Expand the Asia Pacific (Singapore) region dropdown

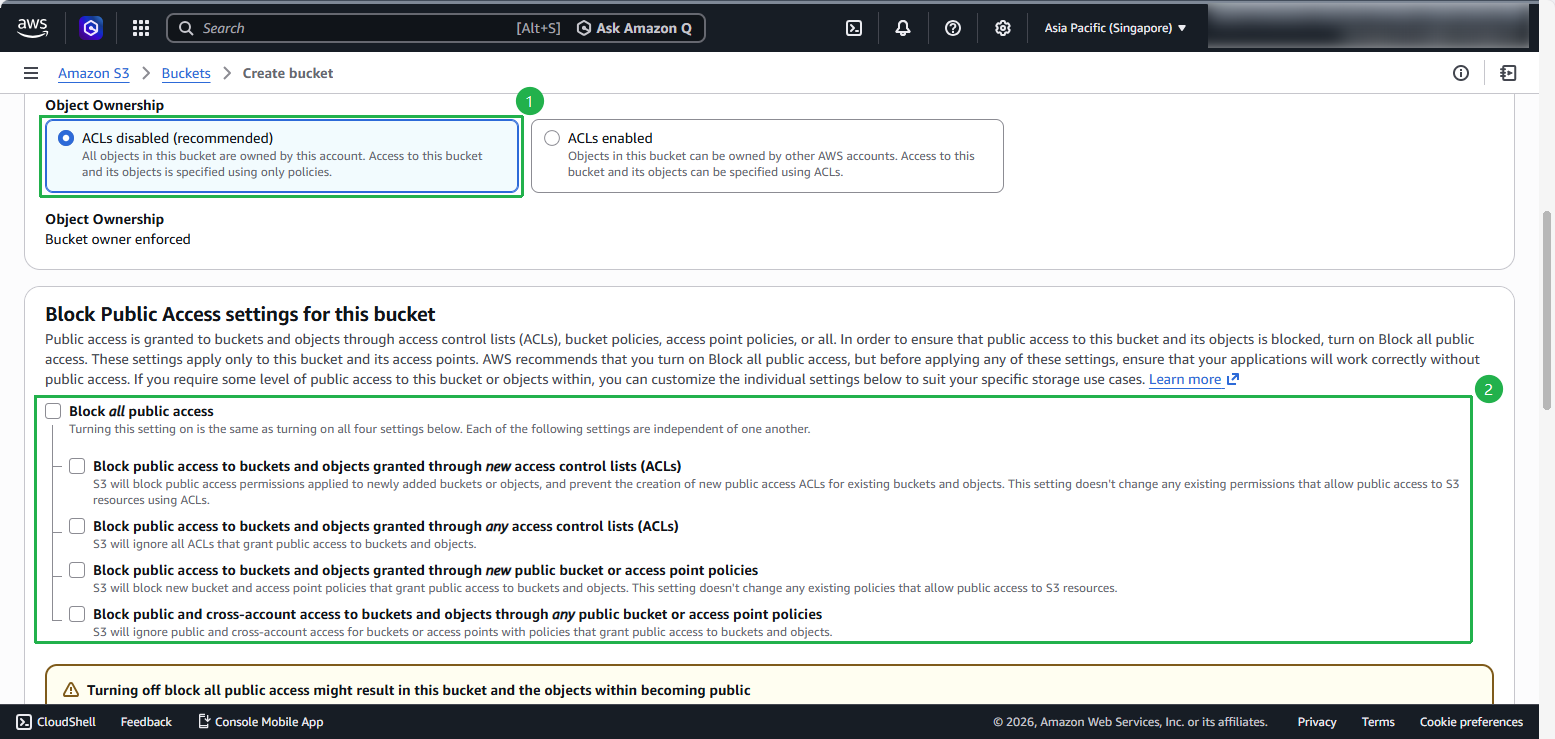click(x=1116, y=28)
